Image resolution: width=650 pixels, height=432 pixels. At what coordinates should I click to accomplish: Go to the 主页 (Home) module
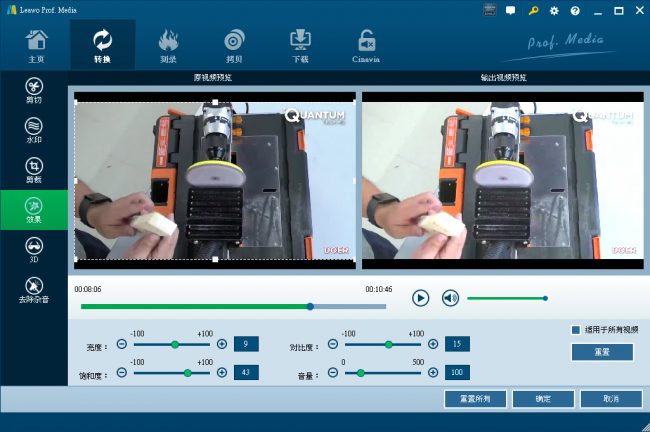pos(35,45)
